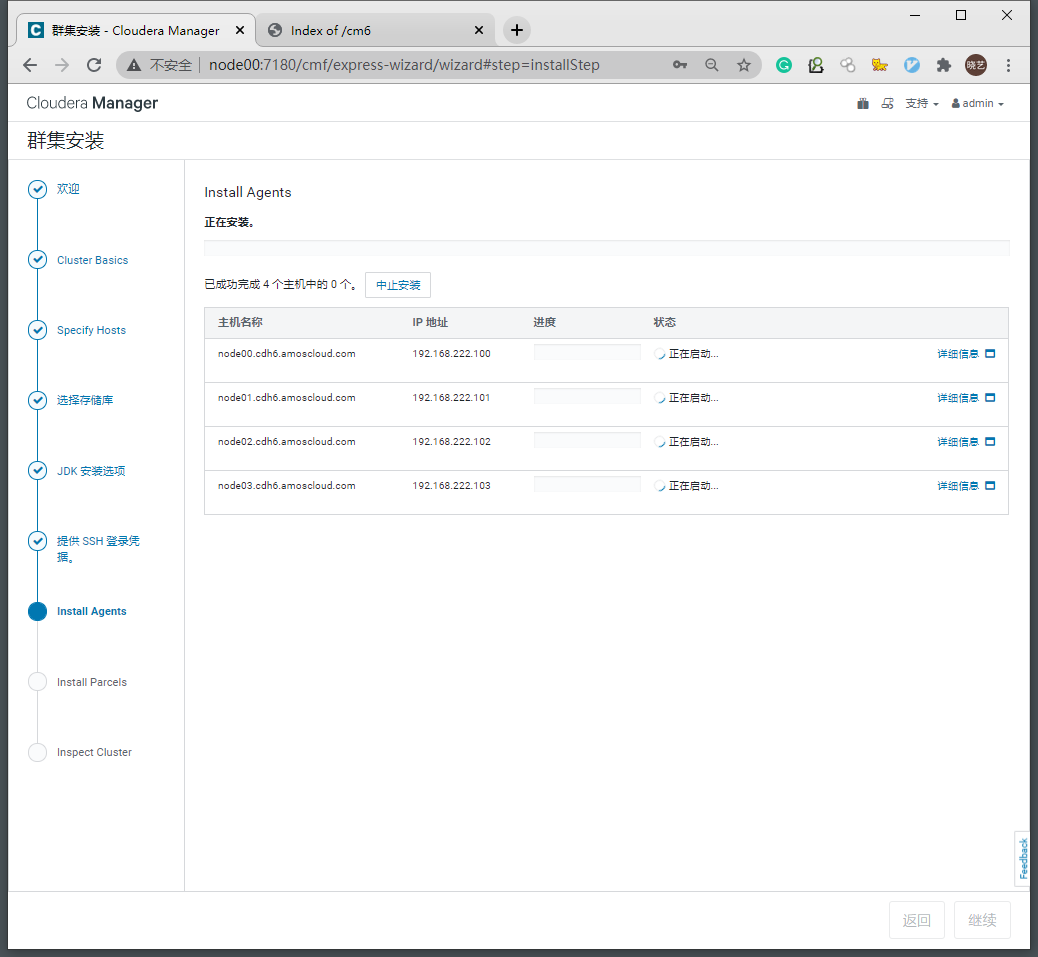Select the Install Parcels step

click(91, 682)
